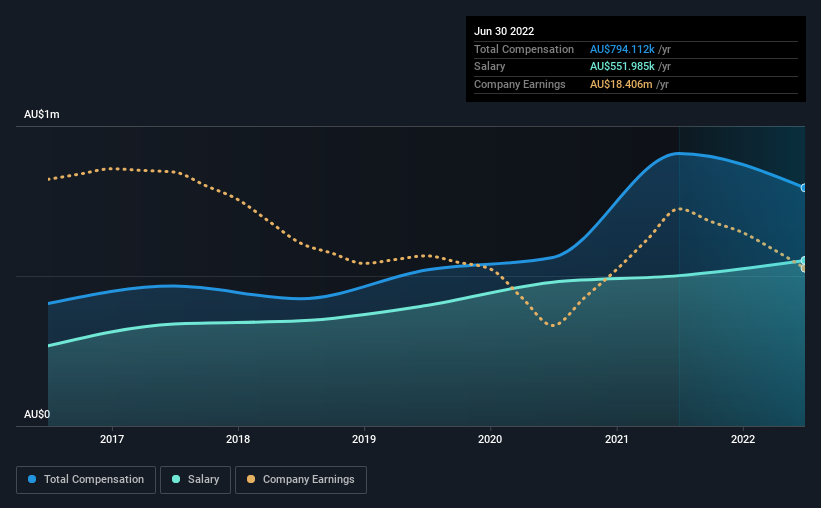Select the 2021 x-axis label
The height and width of the screenshot is (508, 821).
coord(617,439)
